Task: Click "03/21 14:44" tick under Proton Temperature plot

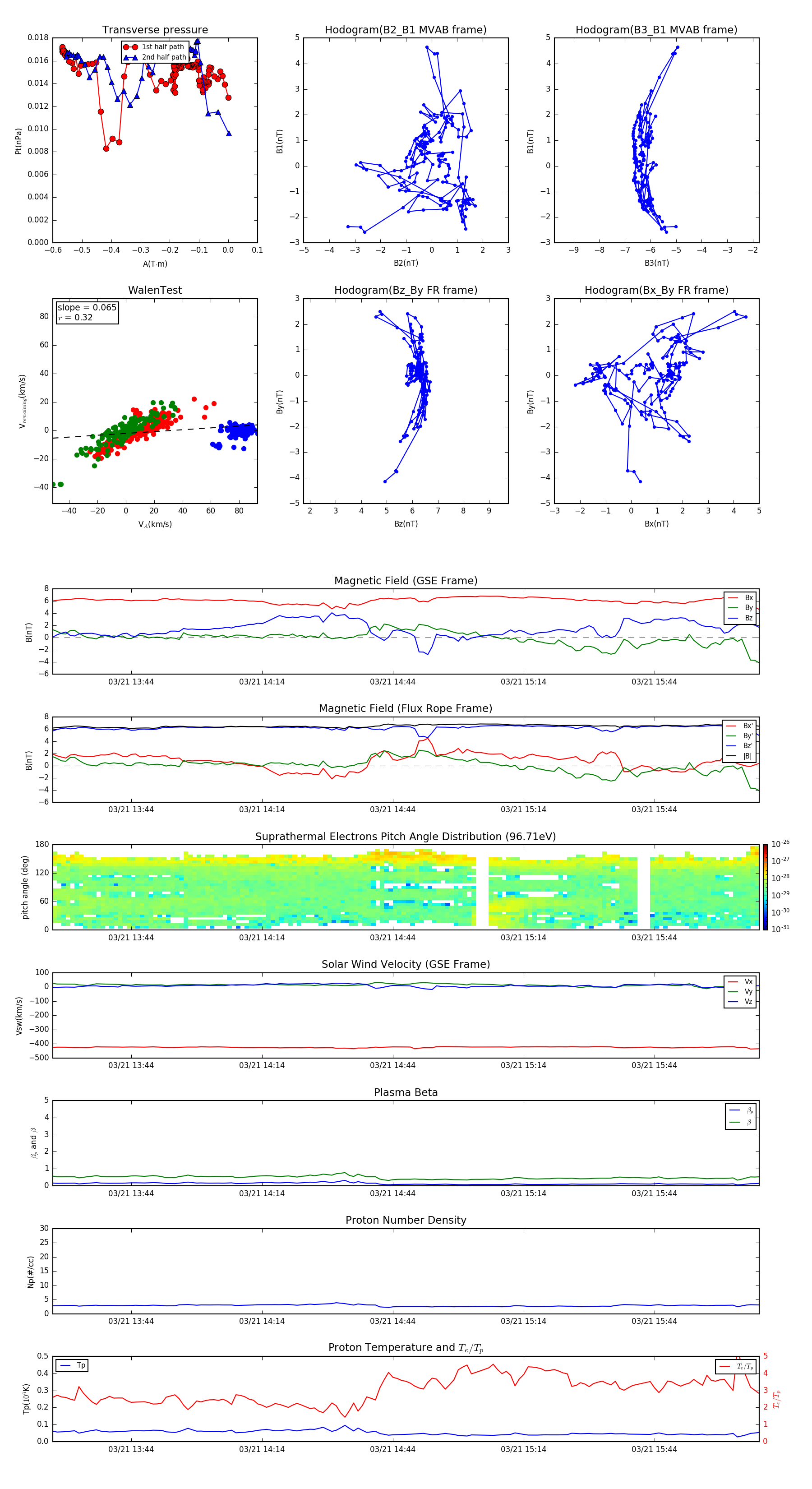Action: point(392,1449)
